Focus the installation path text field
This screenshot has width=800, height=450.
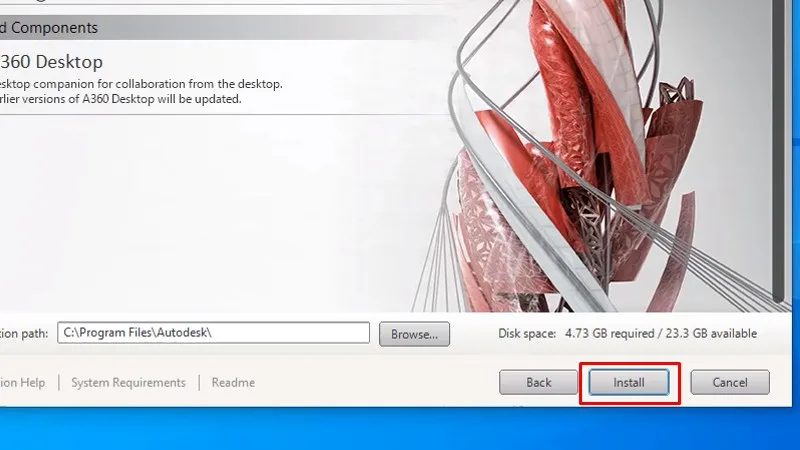(x=212, y=333)
